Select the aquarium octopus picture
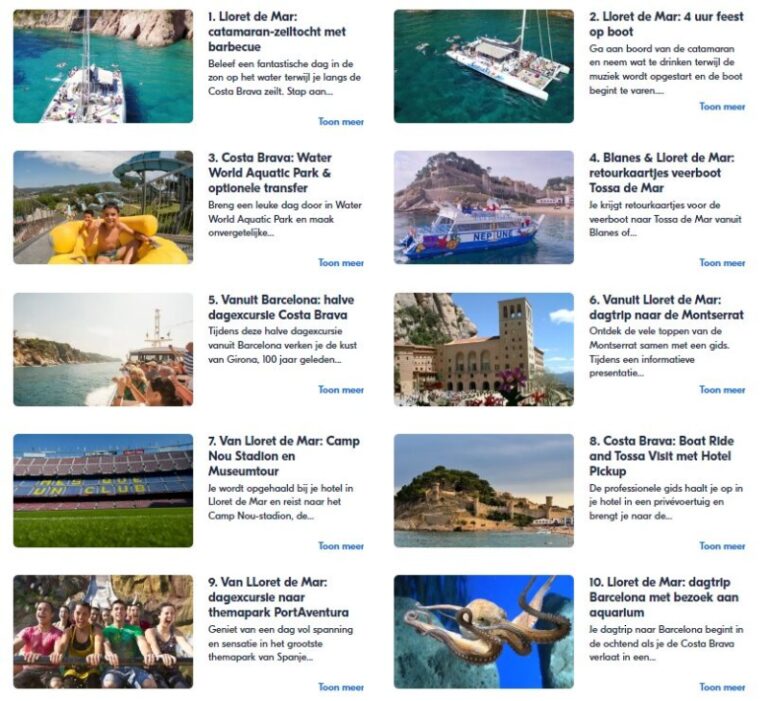 coord(483,631)
